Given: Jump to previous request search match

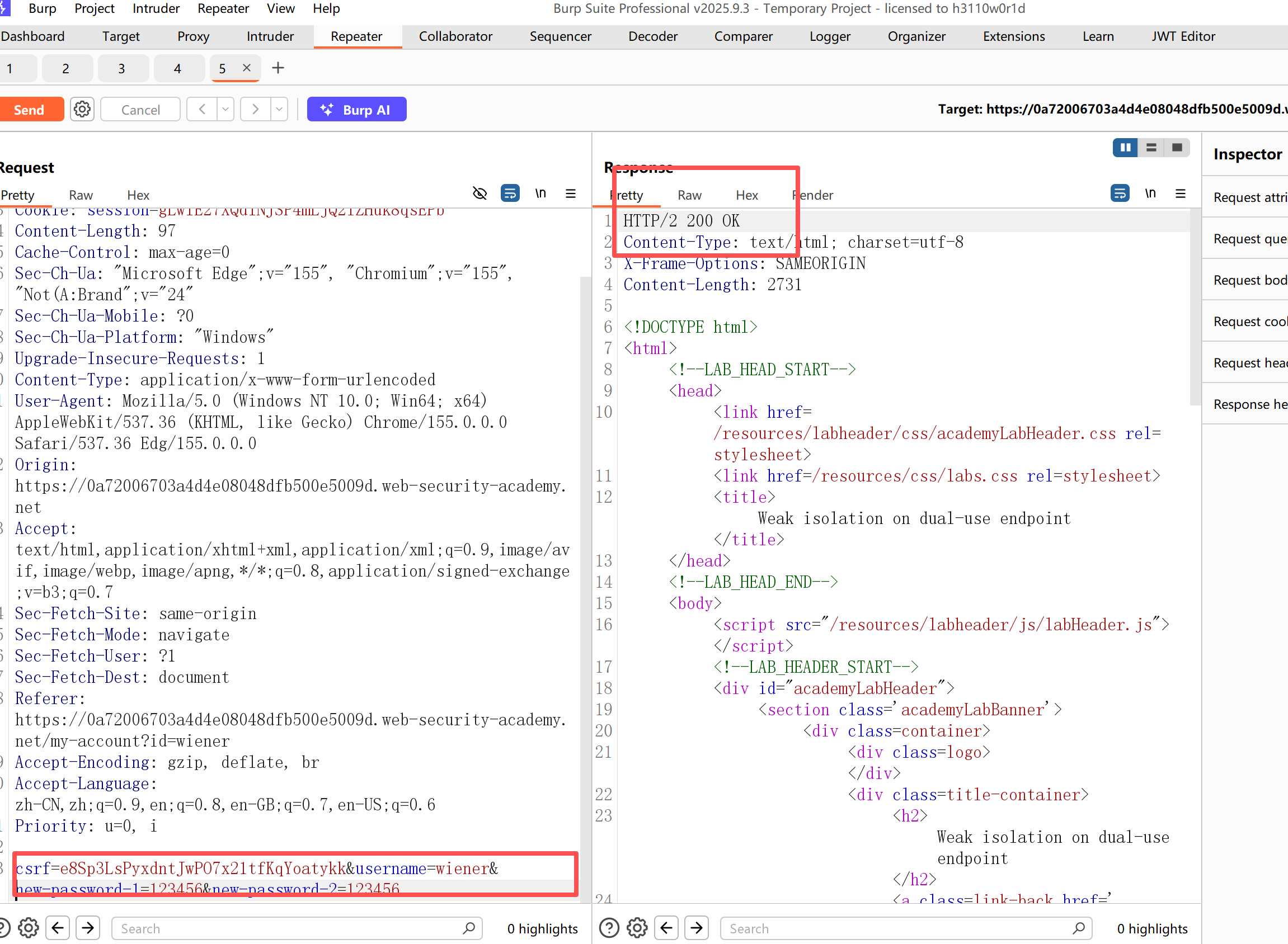Looking at the screenshot, I should [x=58, y=928].
